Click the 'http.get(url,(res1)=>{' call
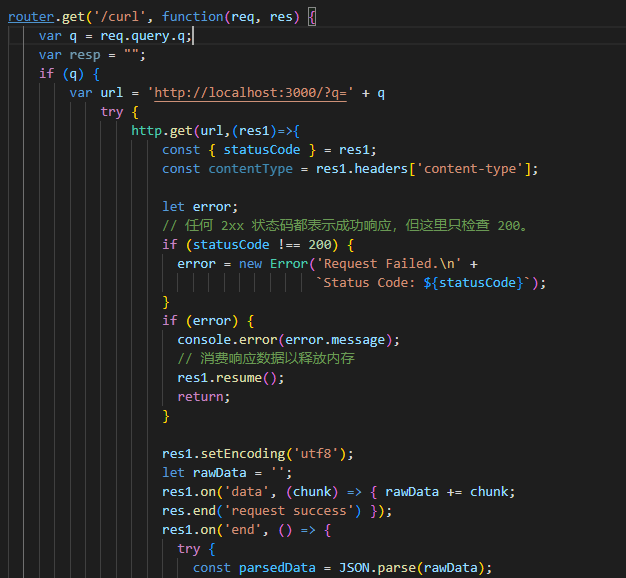 [x=216, y=131]
